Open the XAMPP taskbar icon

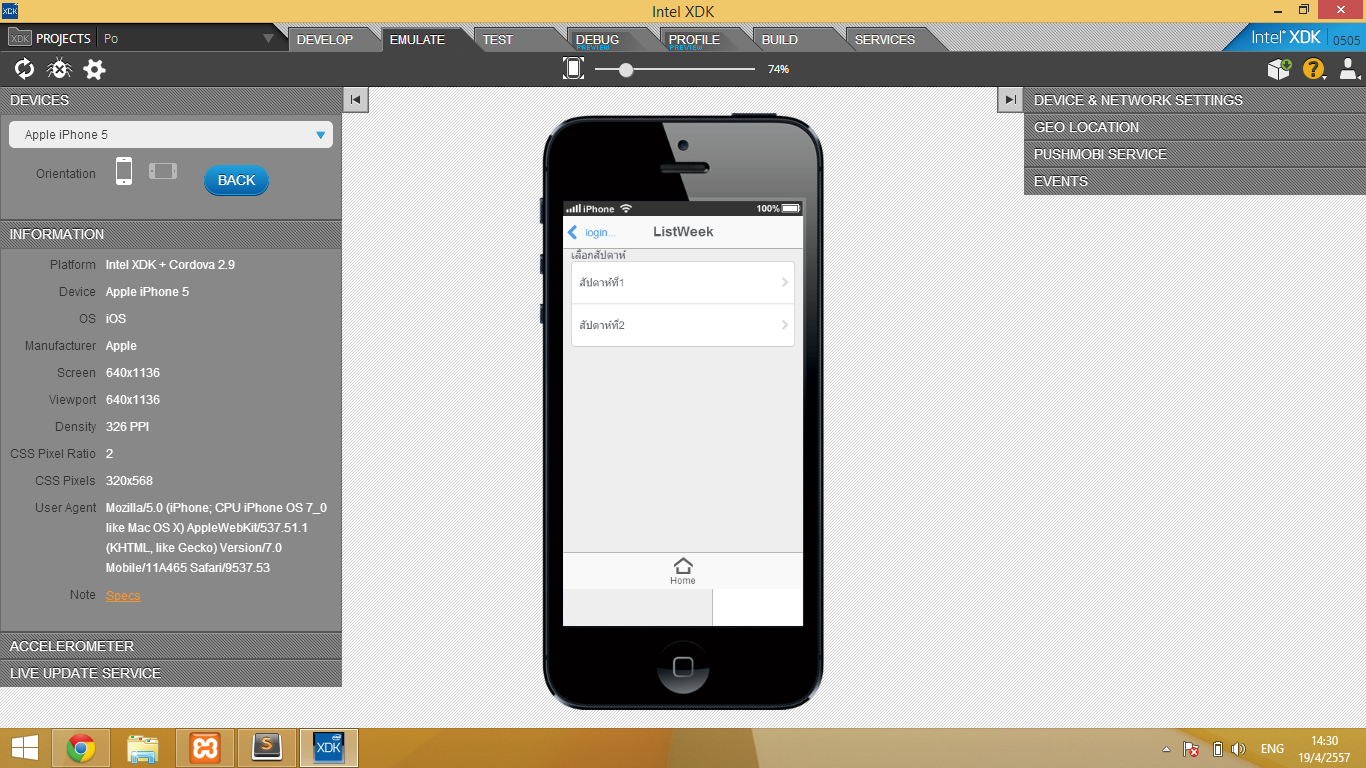[205, 748]
